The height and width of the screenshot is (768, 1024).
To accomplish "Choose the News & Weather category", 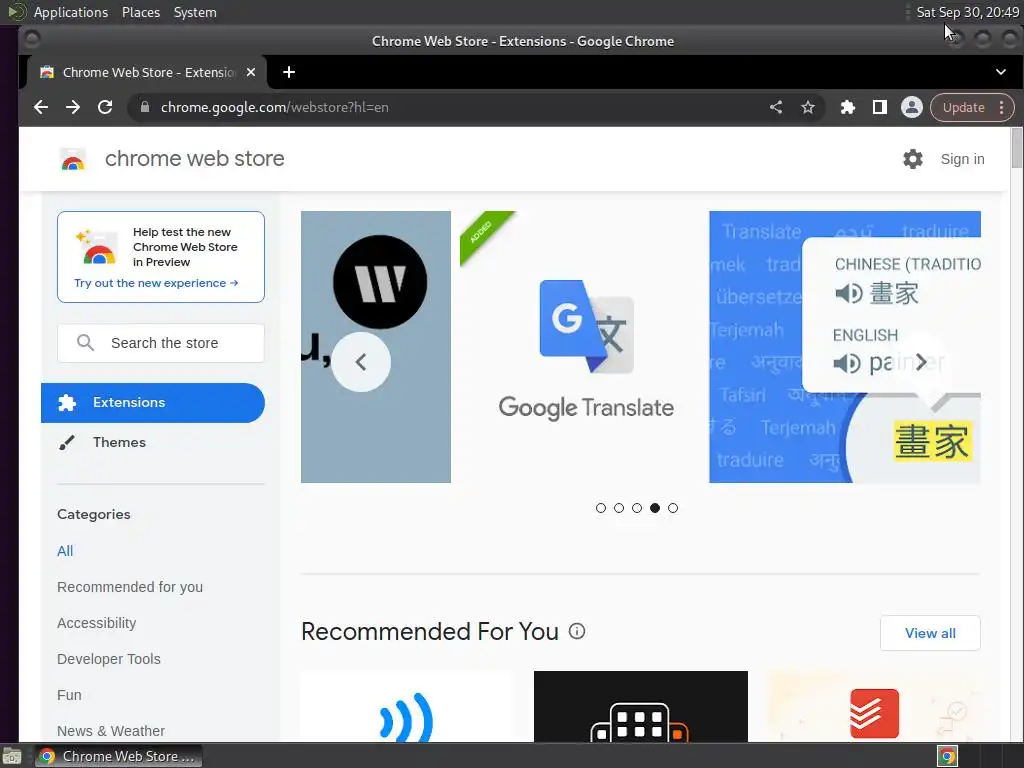I will (110, 731).
